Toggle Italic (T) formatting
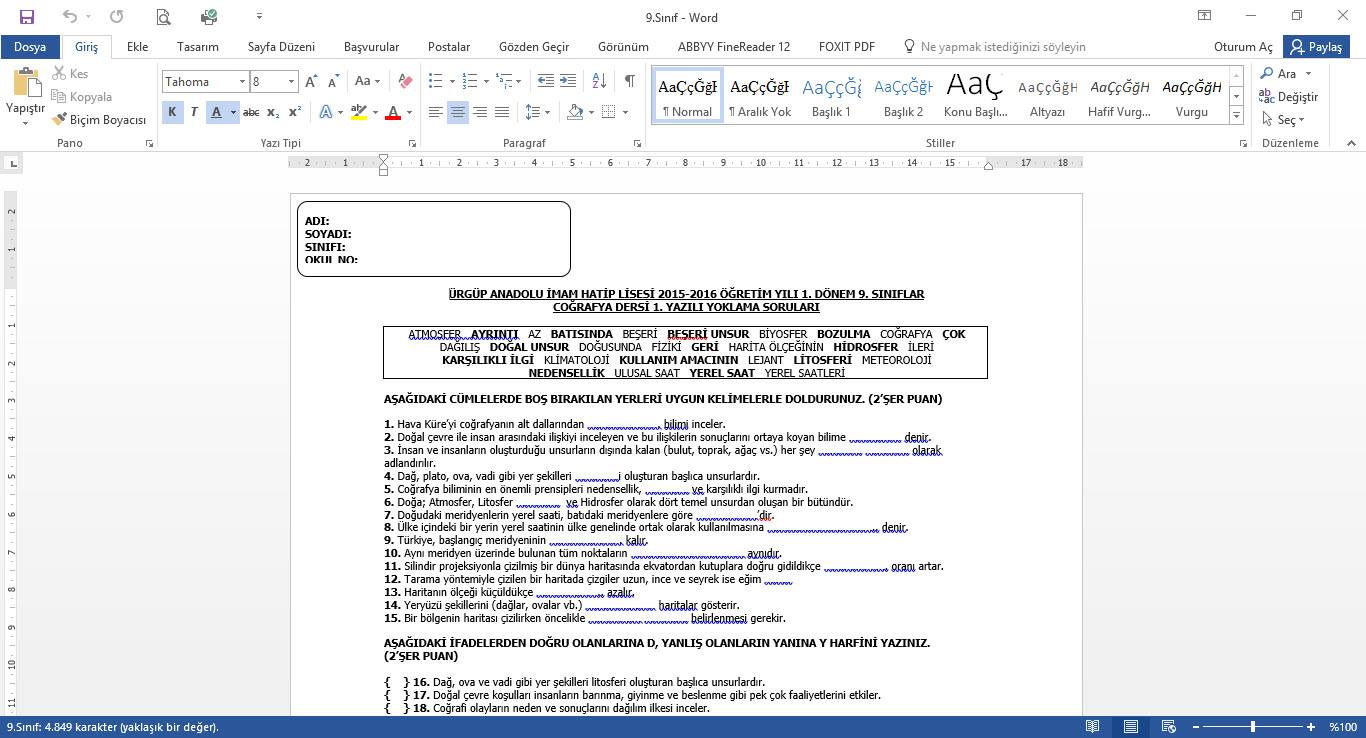This screenshot has width=1366, height=738. pyautogui.click(x=194, y=112)
